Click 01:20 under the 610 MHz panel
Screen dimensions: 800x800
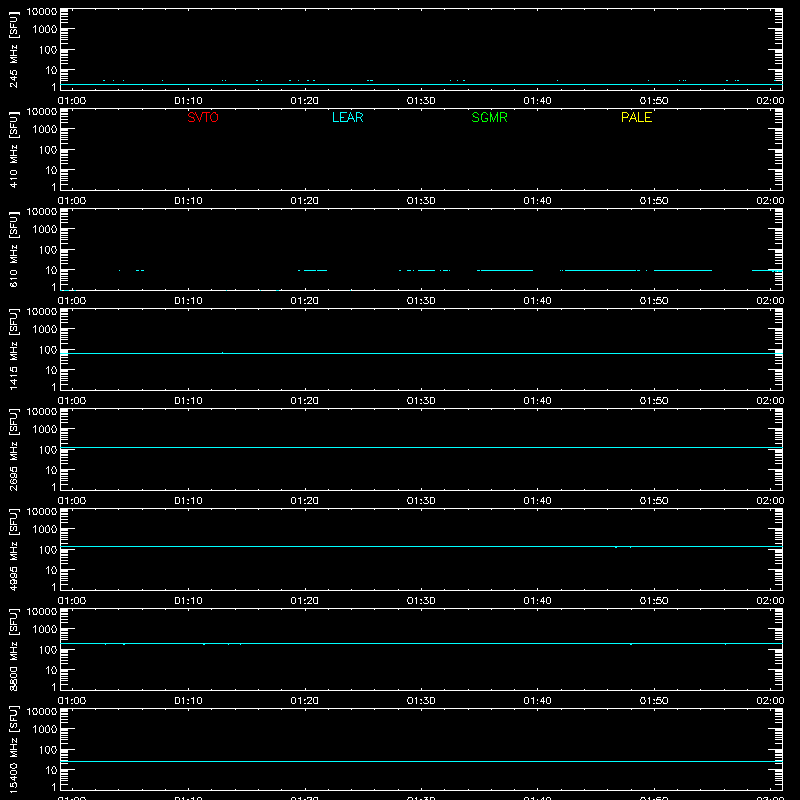pyautogui.click(x=305, y=301)
